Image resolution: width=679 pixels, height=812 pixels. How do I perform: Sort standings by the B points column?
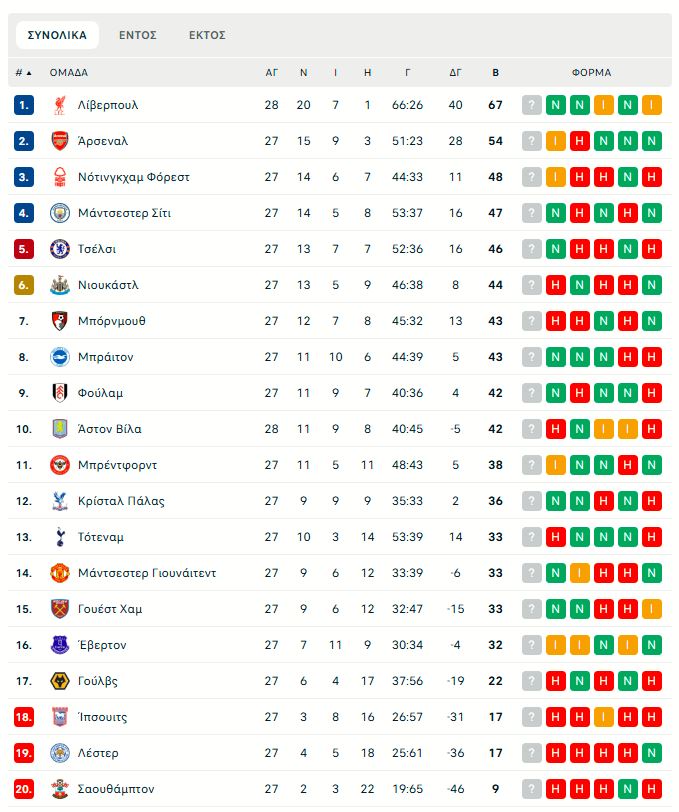(496, 72)
